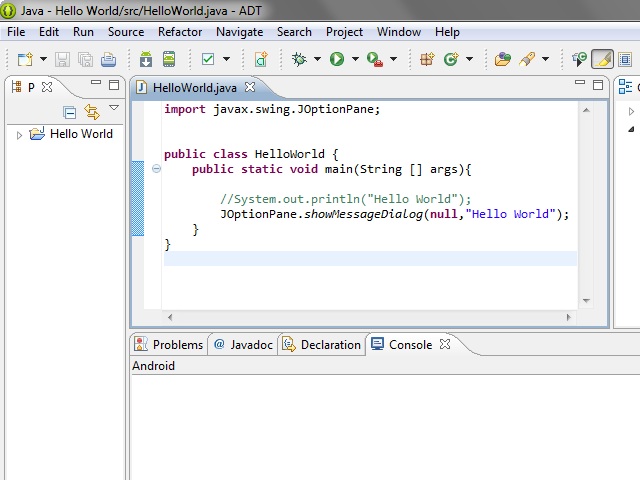Image resolution: width=640 pixels, height=480 pixels.
Task: Toggle Mark Occurrences highlighter button
Action: pyautogui.click(x=602, y=60)
